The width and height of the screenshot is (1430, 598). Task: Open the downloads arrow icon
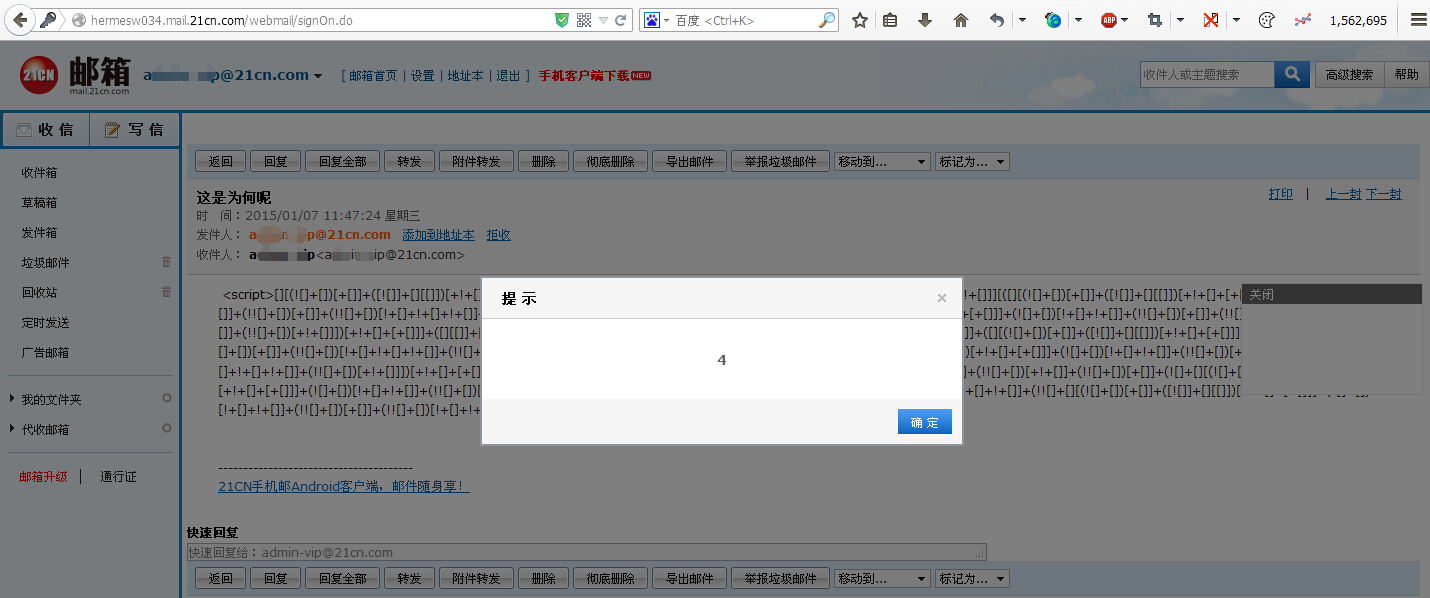coord(925,20)
